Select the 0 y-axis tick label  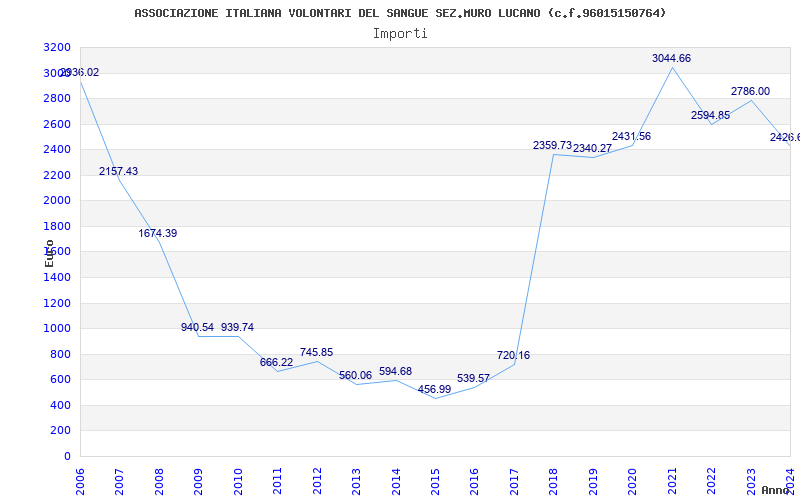(67, 456)
